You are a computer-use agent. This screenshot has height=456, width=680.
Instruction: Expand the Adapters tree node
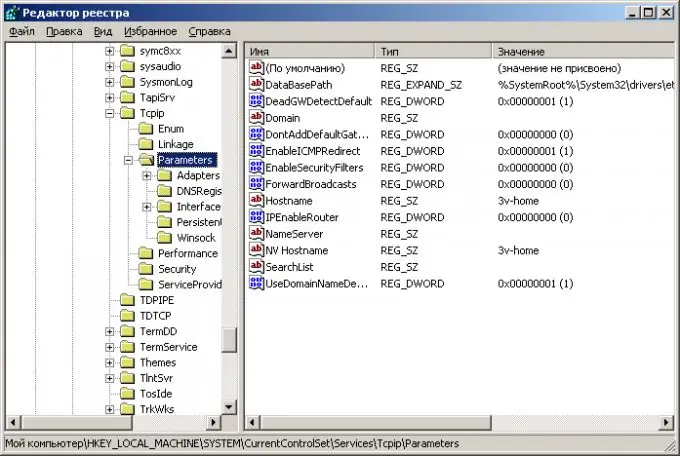147,176
